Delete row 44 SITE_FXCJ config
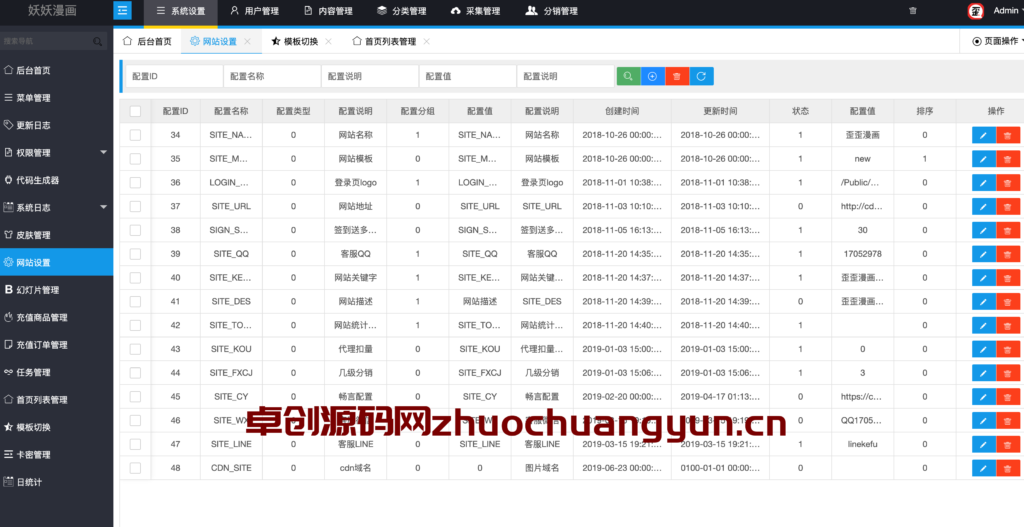The image size is (1024, 527). point(1008,373)
